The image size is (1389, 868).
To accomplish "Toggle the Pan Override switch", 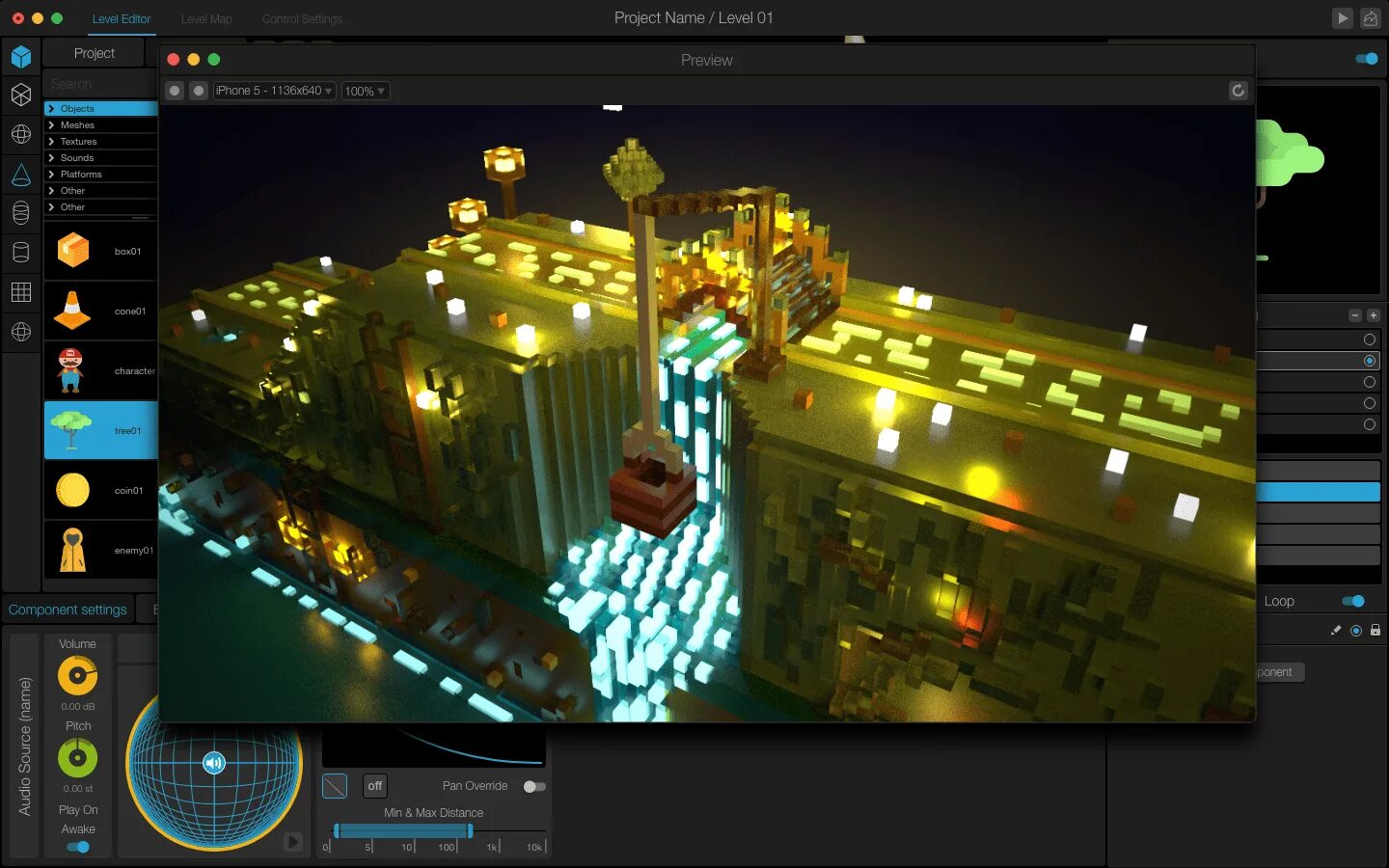I will click(534, 787).
